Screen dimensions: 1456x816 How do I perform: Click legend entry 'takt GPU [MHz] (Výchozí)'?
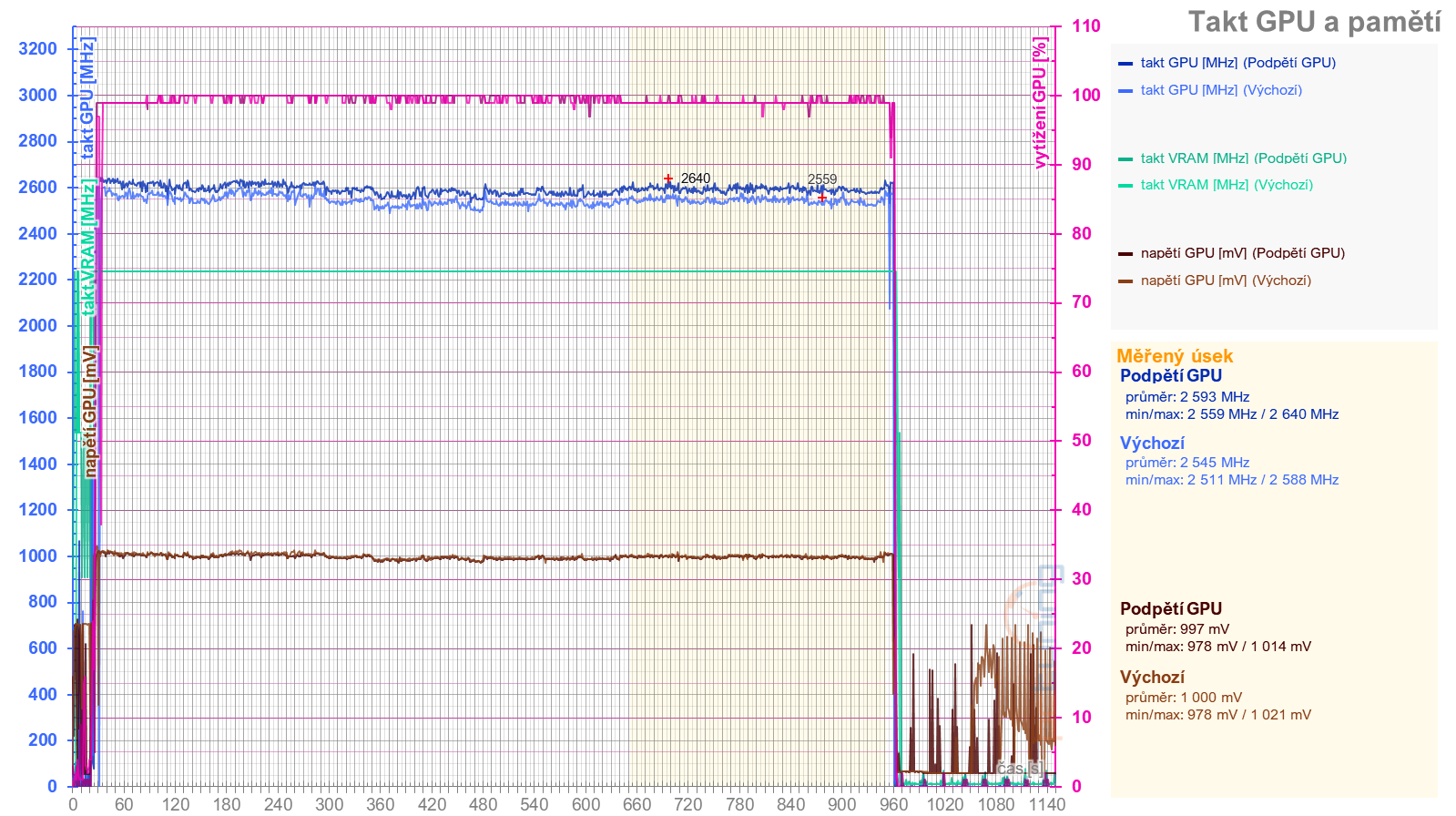(x=1221, y=90)
